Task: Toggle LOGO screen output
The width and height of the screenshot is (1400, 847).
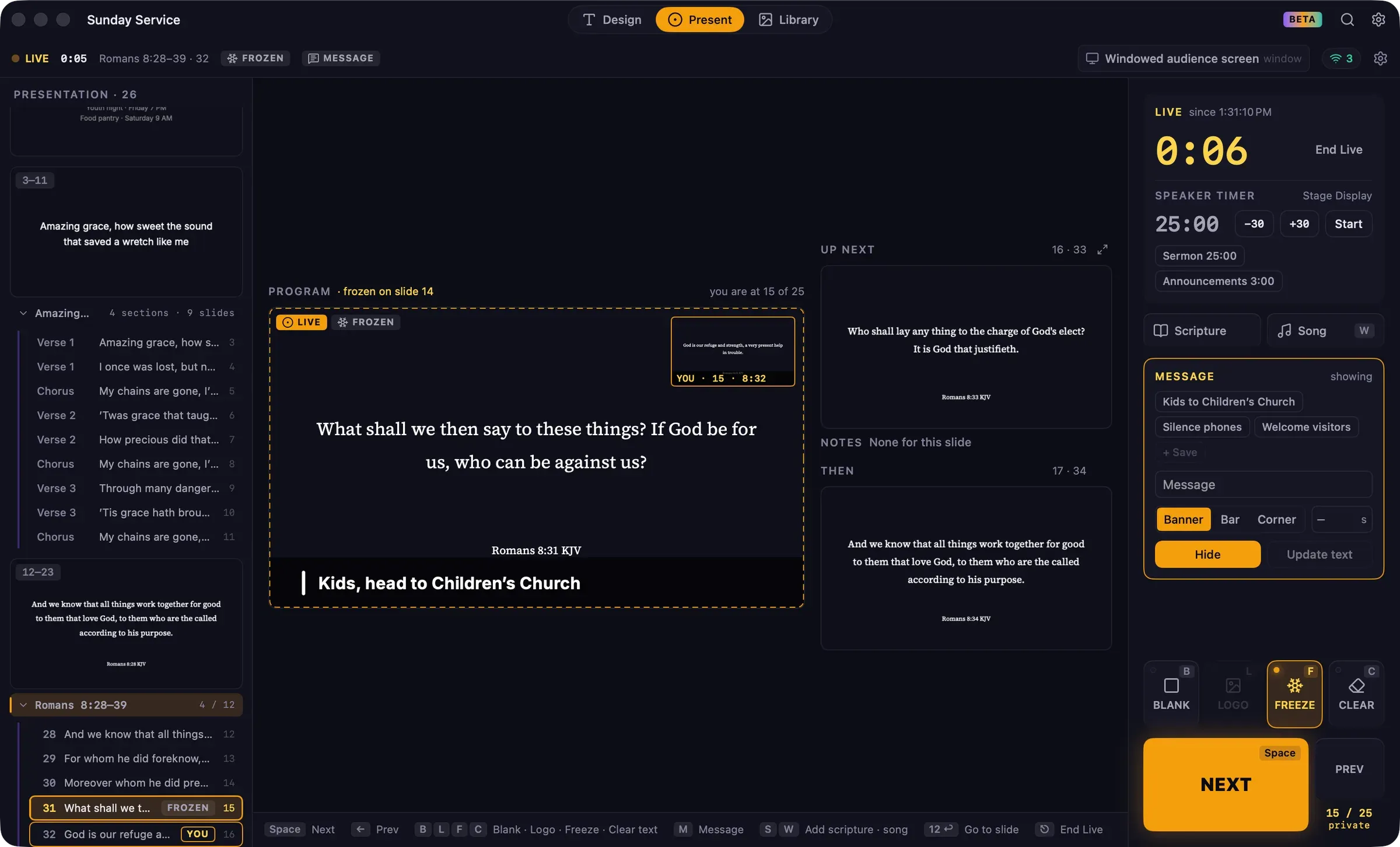Action: (x=1233, y=694)
